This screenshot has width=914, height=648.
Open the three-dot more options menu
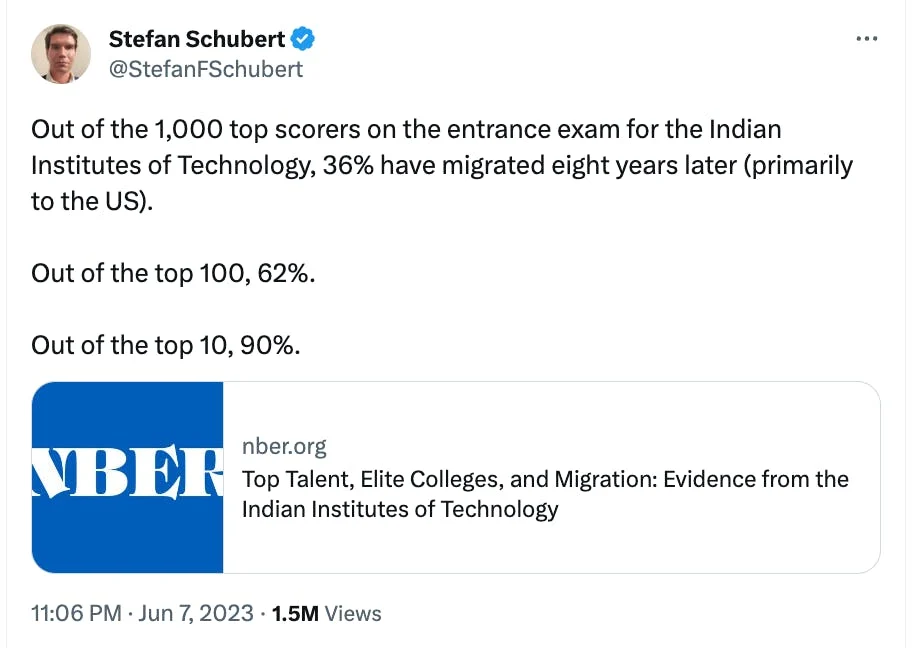coord(867,39)
